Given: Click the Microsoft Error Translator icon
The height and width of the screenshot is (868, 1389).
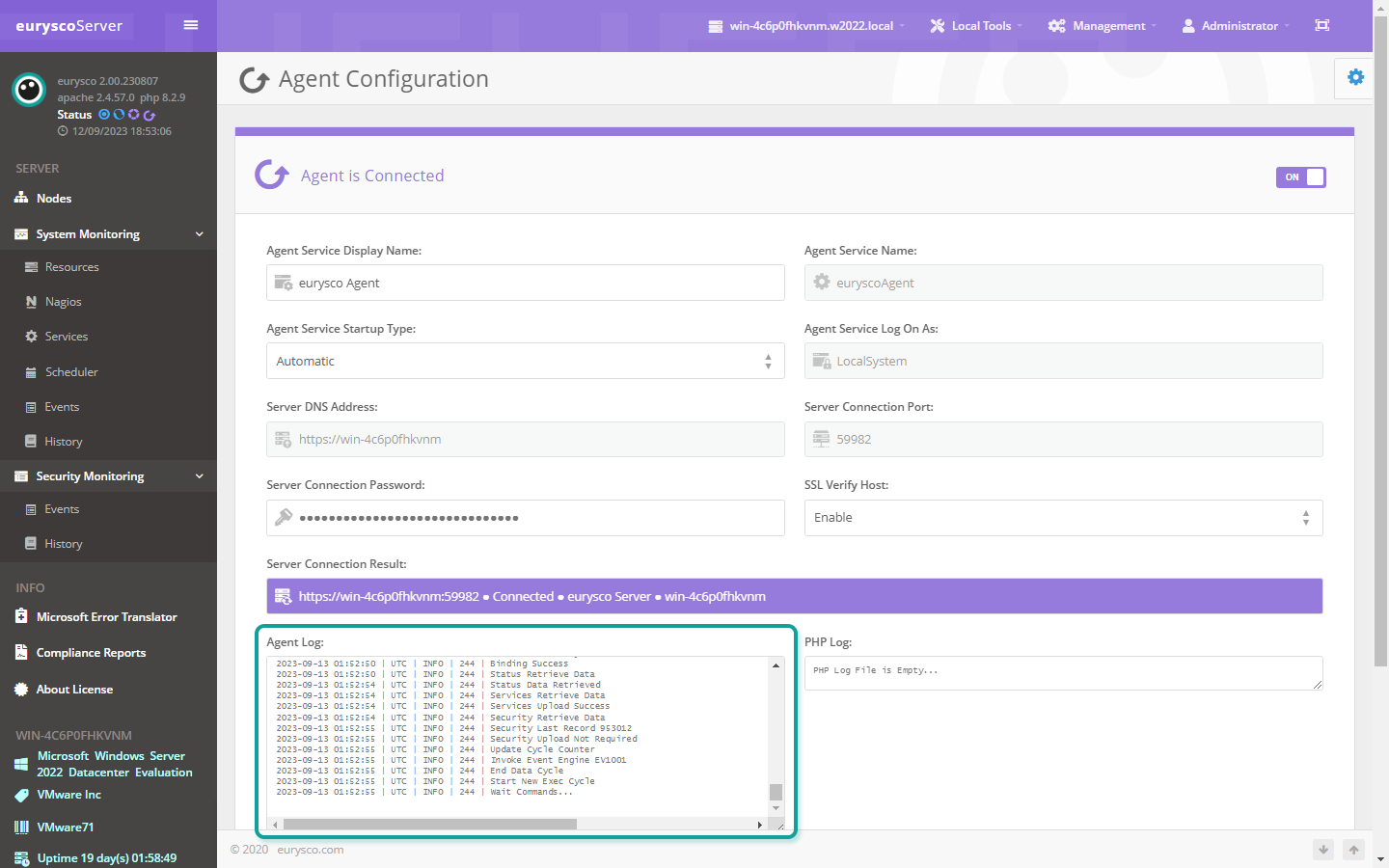Looking at the screenshot, I should (21, 616).
